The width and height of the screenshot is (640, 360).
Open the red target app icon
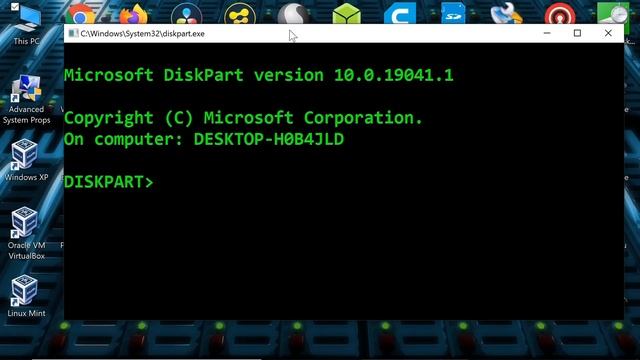point(560,14)
